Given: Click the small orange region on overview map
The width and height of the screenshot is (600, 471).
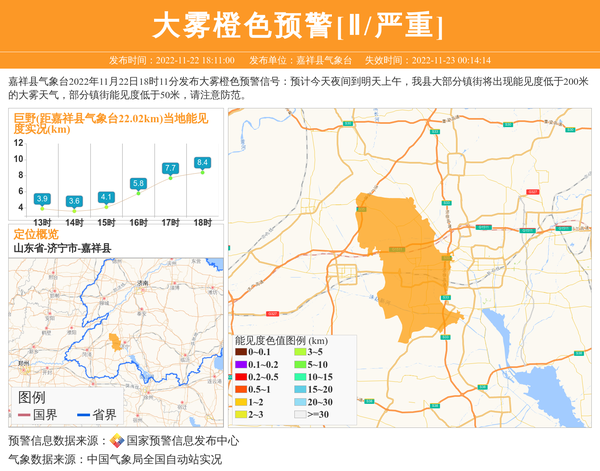Looking at the screenshot, I should click(116, 343).
